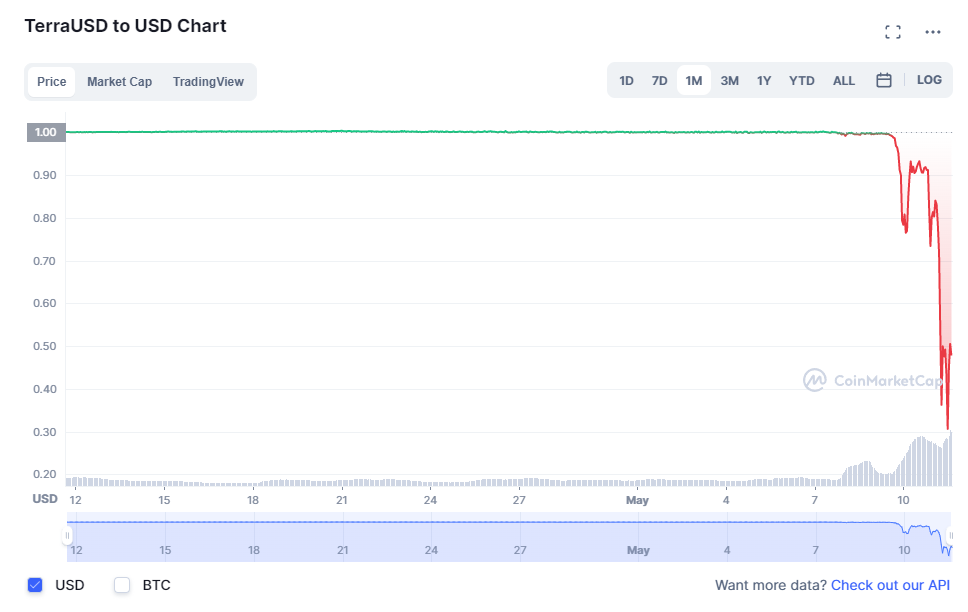Switch to the Market Cap tab
The width and height of the screenshot is (968, 612).
(119, 82)
